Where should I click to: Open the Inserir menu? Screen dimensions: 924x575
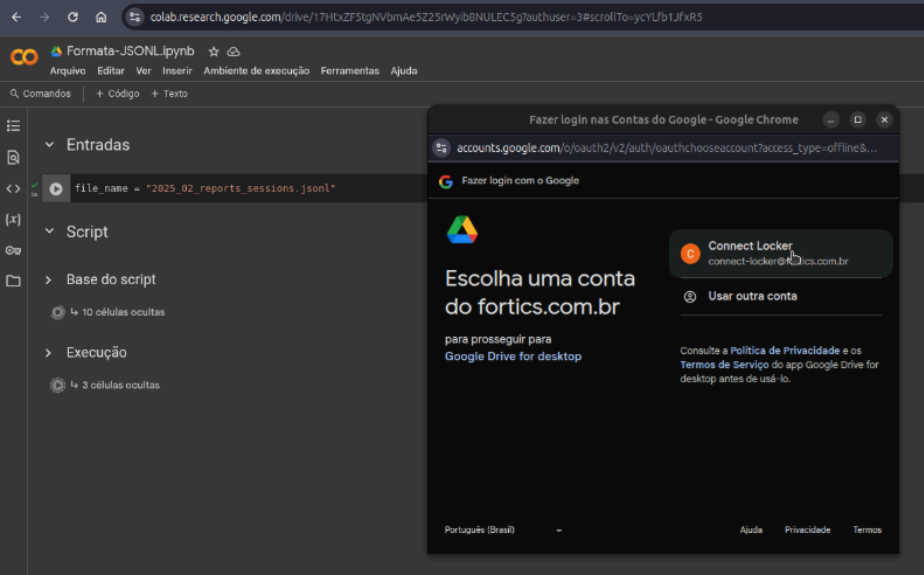coord(177,71)
